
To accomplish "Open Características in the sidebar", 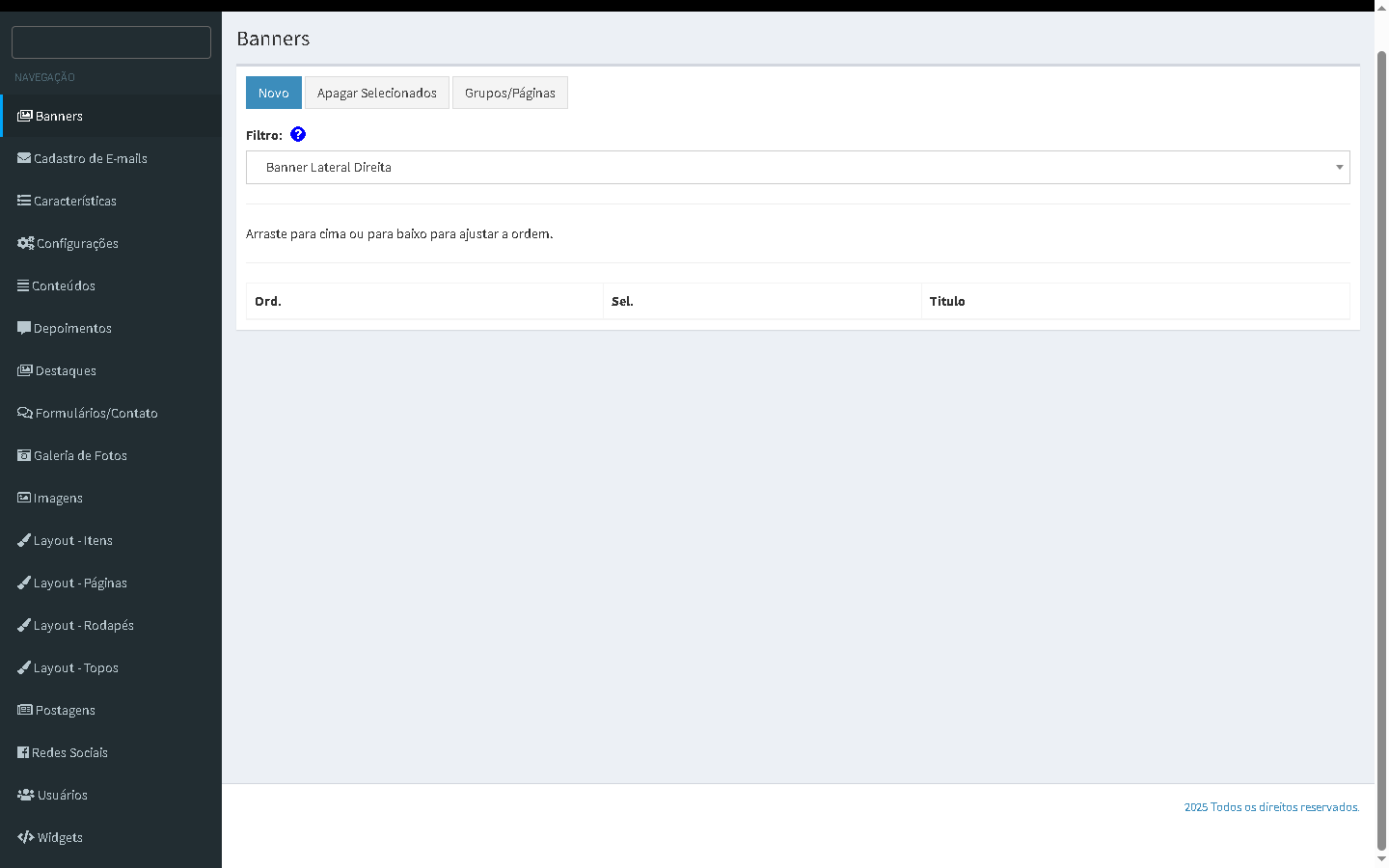I will coord(74,201).
